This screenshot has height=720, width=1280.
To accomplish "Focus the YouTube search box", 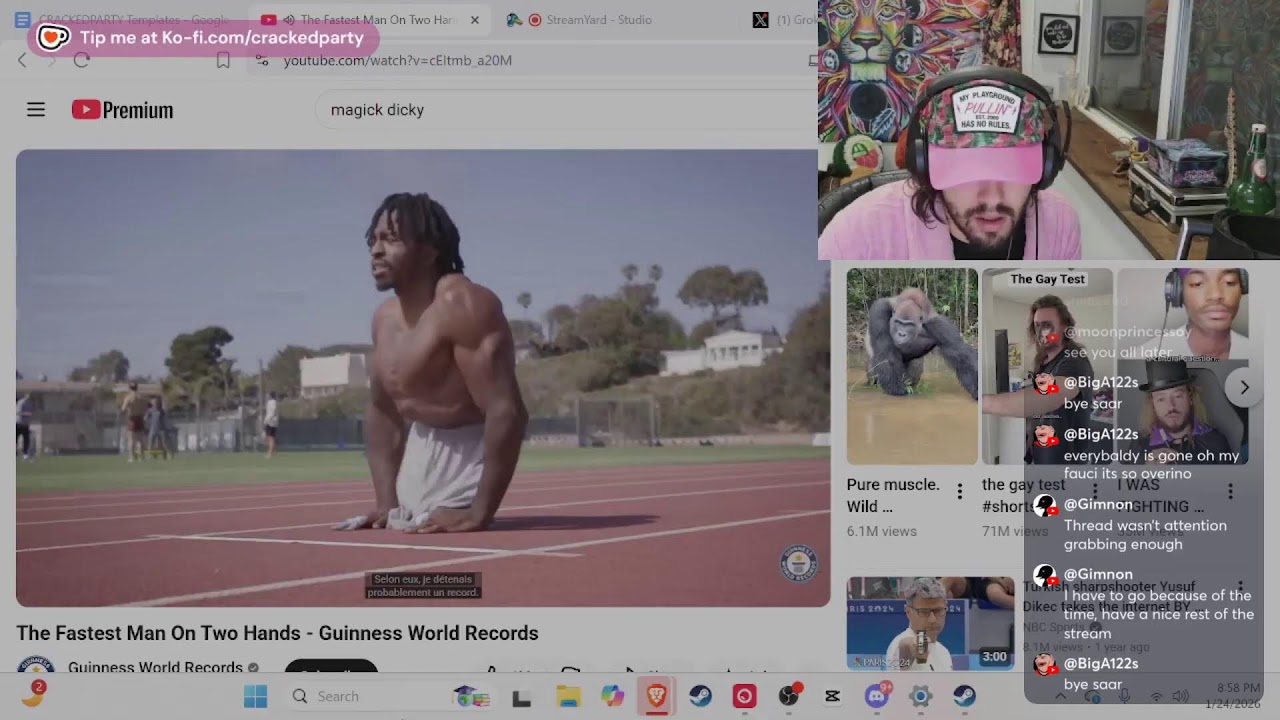I will (565, 110).
